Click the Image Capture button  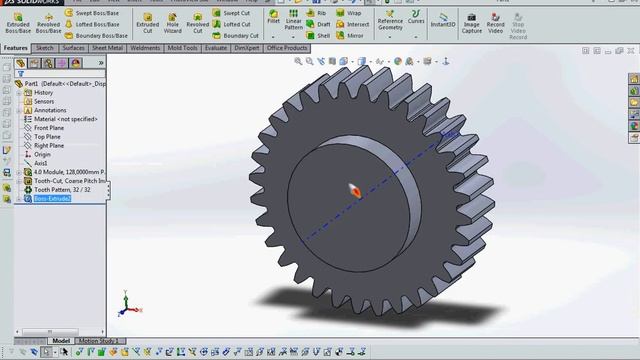click(x=472, y=23)
